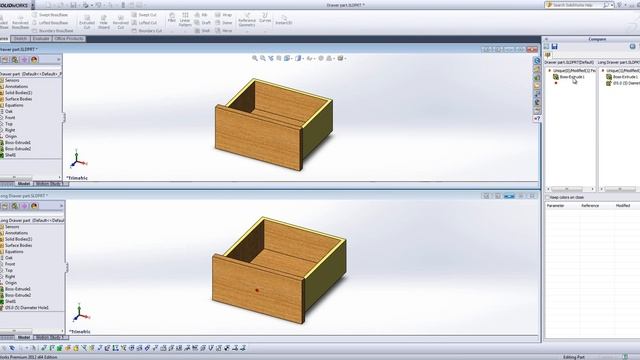The image size is (640, 360).
Task: Click the Instant3D tool
Action: tap(284, 20)
